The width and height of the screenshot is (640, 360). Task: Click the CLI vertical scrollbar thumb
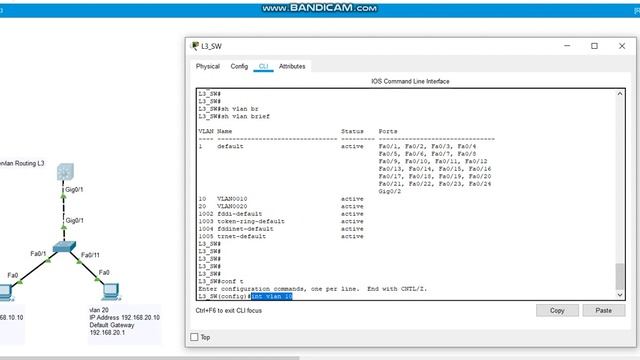click(x=620, y=276)
